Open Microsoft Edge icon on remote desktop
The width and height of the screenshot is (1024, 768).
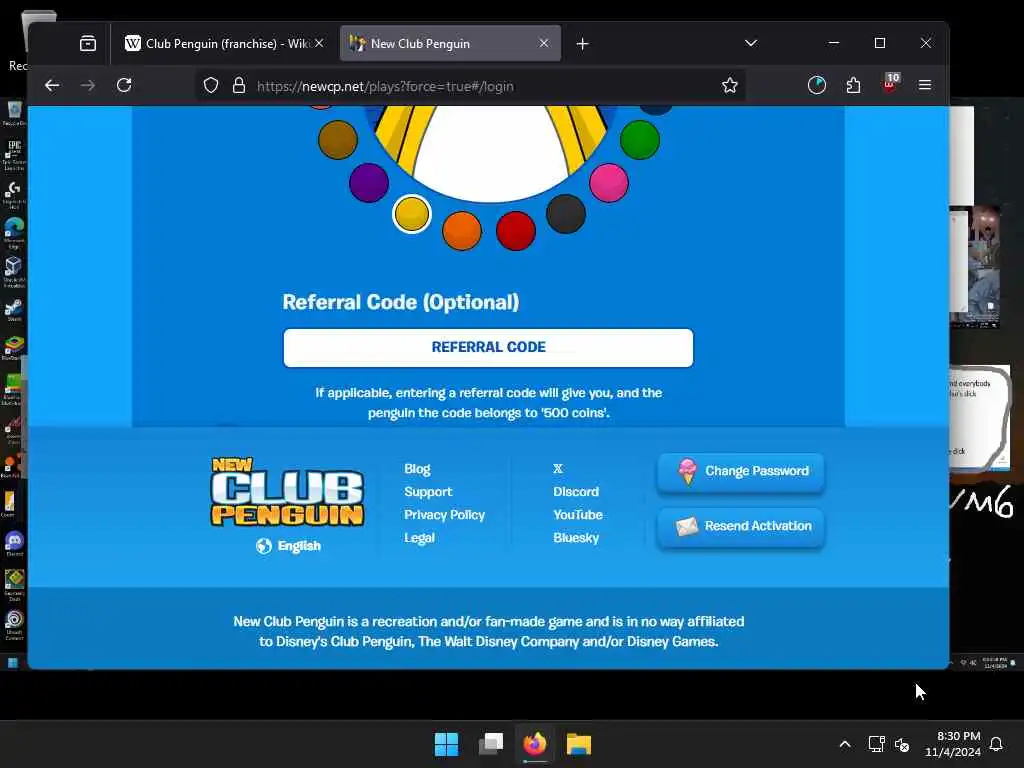pos(14,231)
